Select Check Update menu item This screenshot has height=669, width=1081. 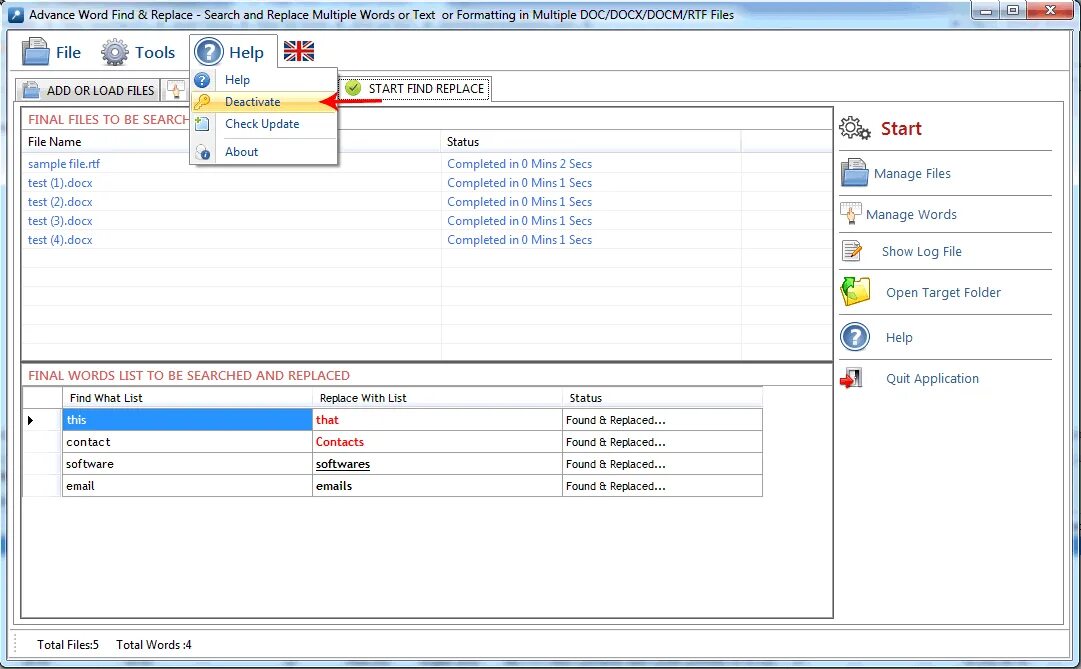[262, 124]
